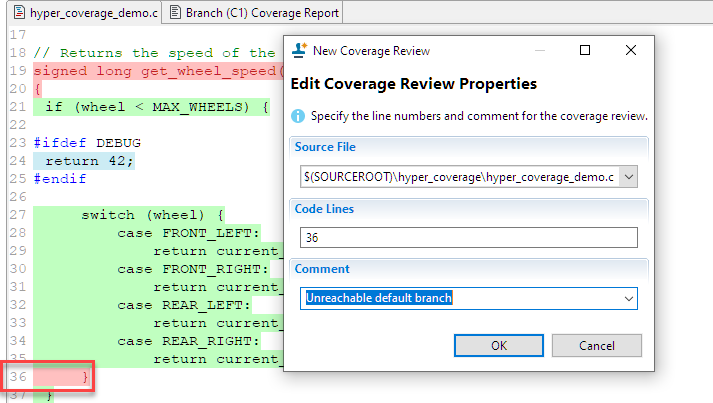Confirm the coverage review with OK
The image size is (713, 403).
[498, 345]
